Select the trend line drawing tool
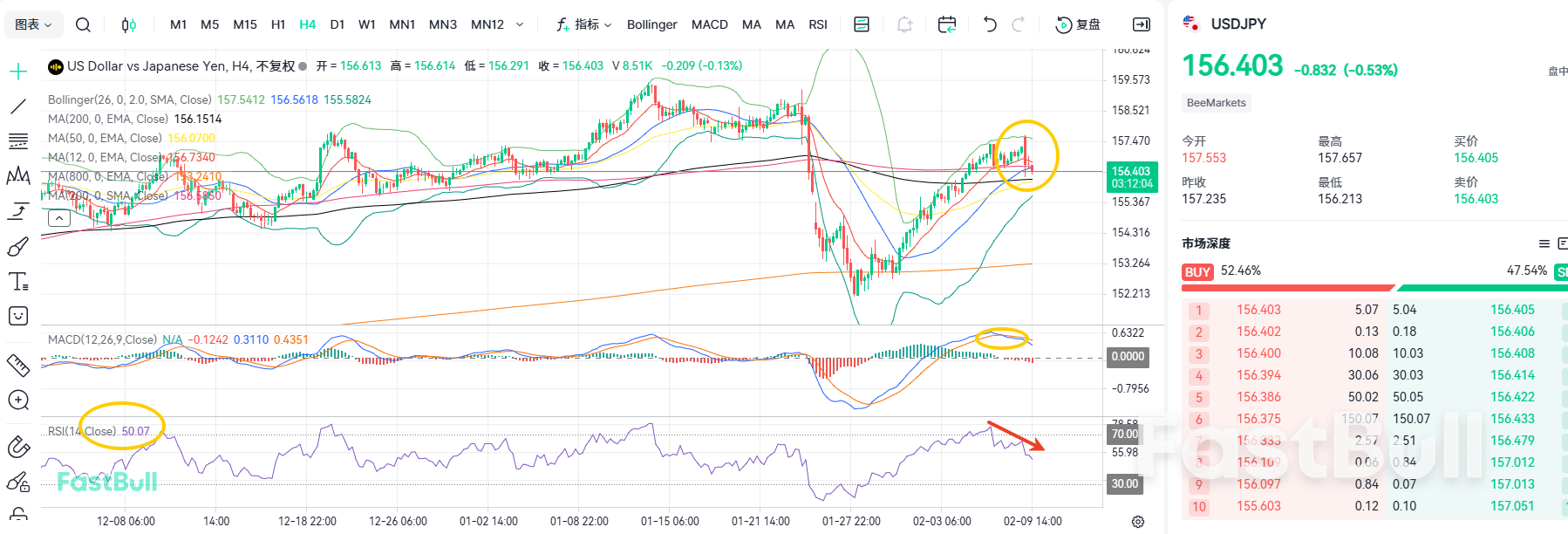The width and height of the screenshot is (1568, 534). (x=17, y=106)
